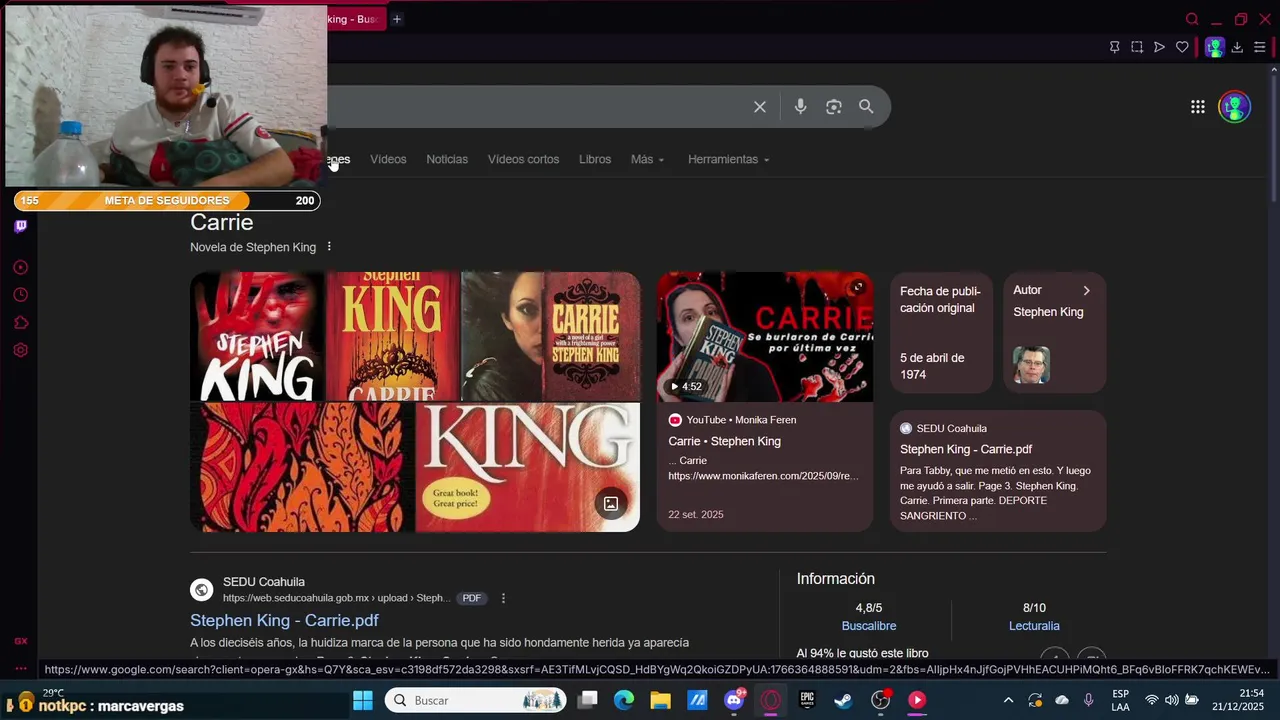This screenshot has width=1280, height=720.
Task: Switch to the Noticias search tab
Action: (x=447, y=159)
